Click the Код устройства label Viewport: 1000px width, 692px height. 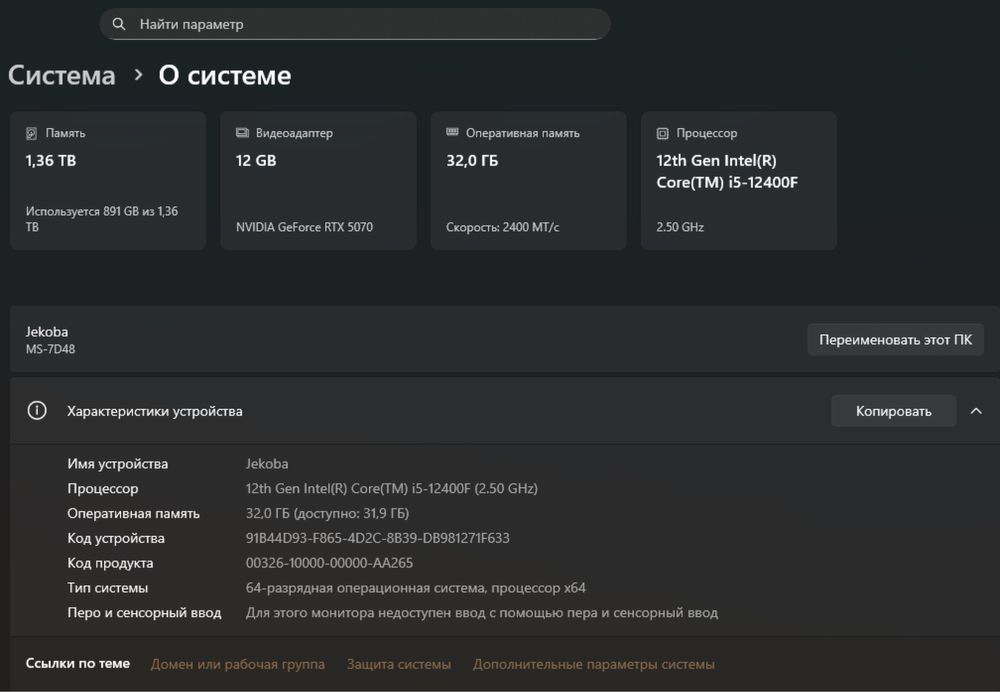115,538
